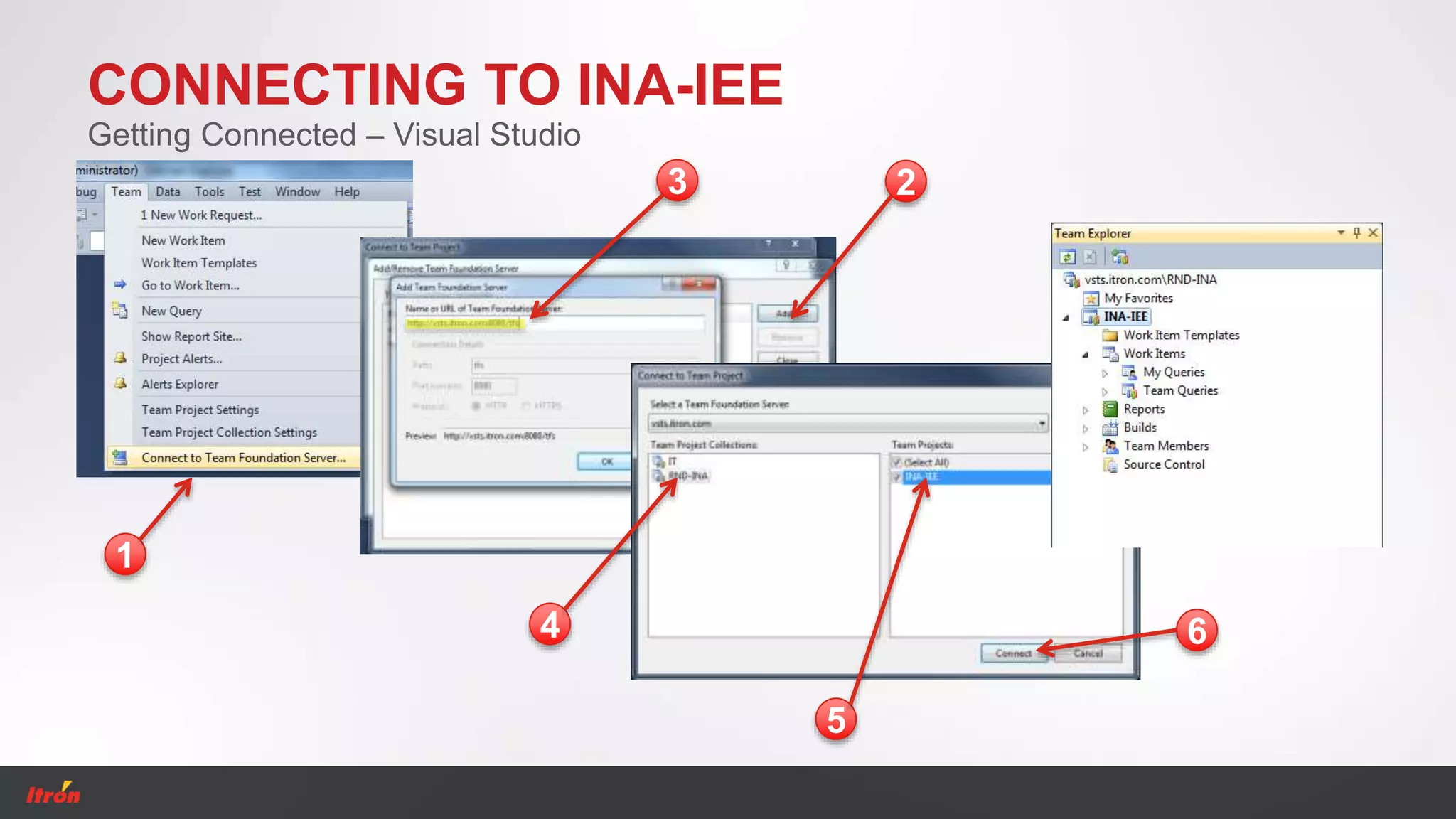
Task: Click the INA-IEE project icon in tree
Action: click(x=1091, y=317)
